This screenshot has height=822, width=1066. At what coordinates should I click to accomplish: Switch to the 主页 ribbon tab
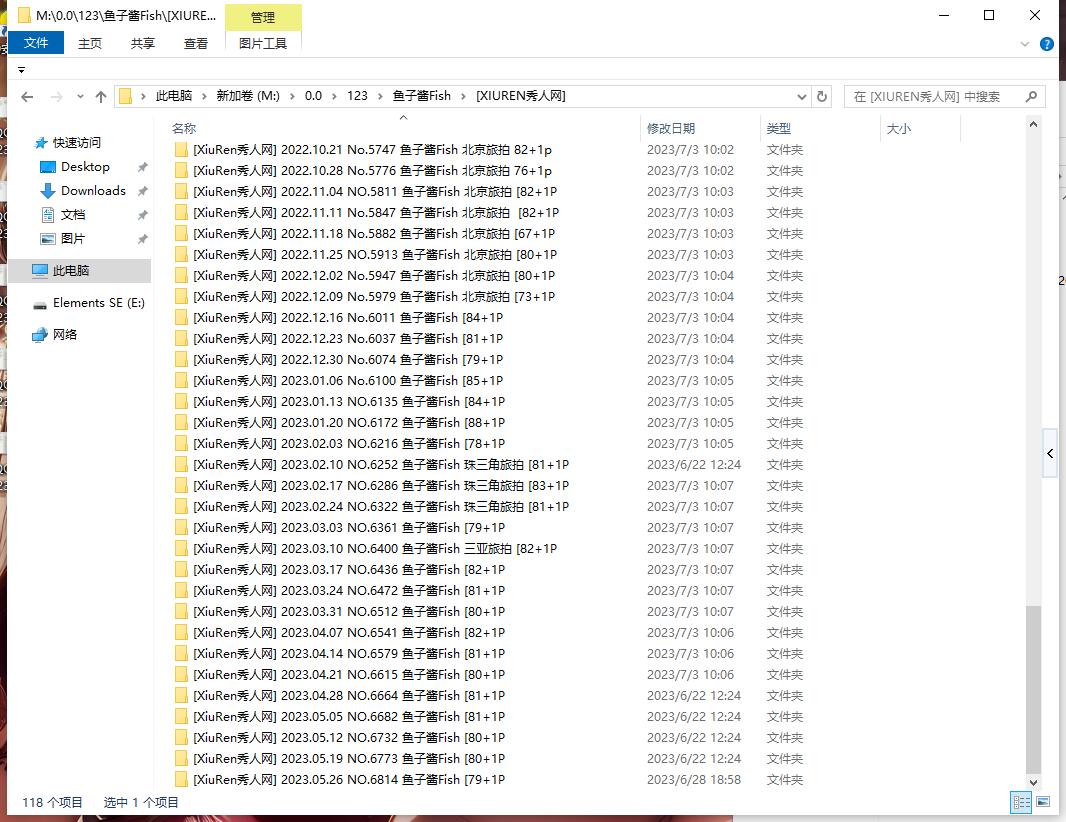[90, 43]
